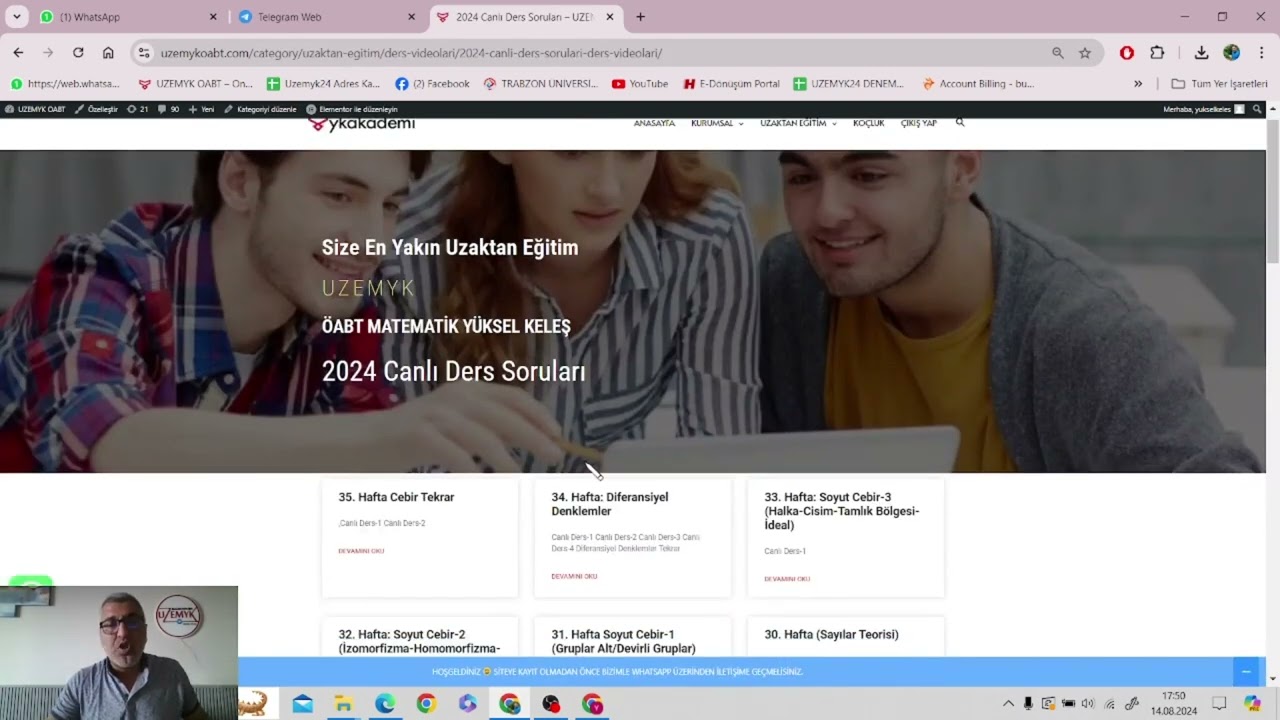
Task: Open the zoom magnifier in the address bar
Action: [1058, 53]
